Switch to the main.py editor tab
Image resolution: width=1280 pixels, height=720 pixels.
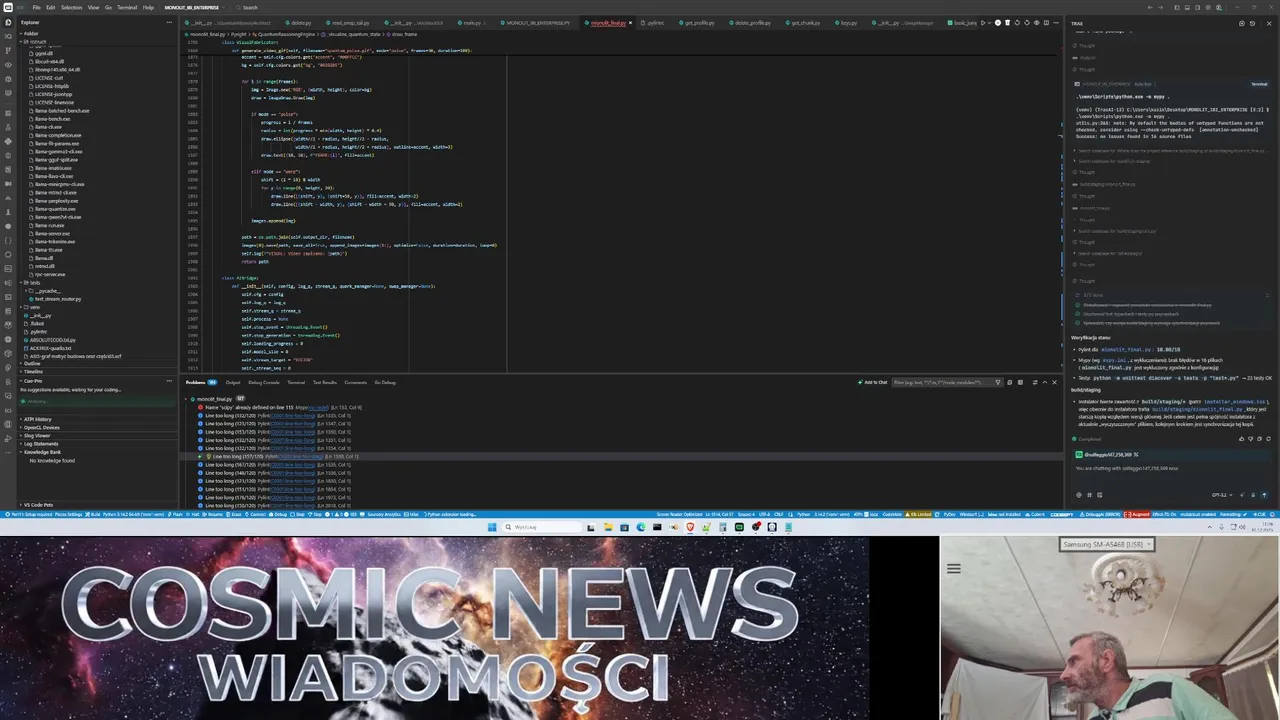coord(472,22)
